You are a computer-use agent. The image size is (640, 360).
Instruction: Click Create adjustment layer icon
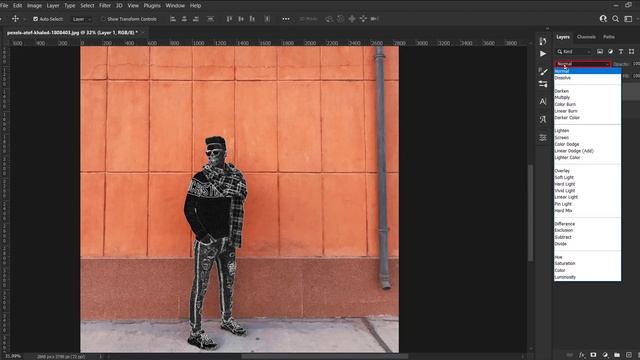(x=605, y=355)
